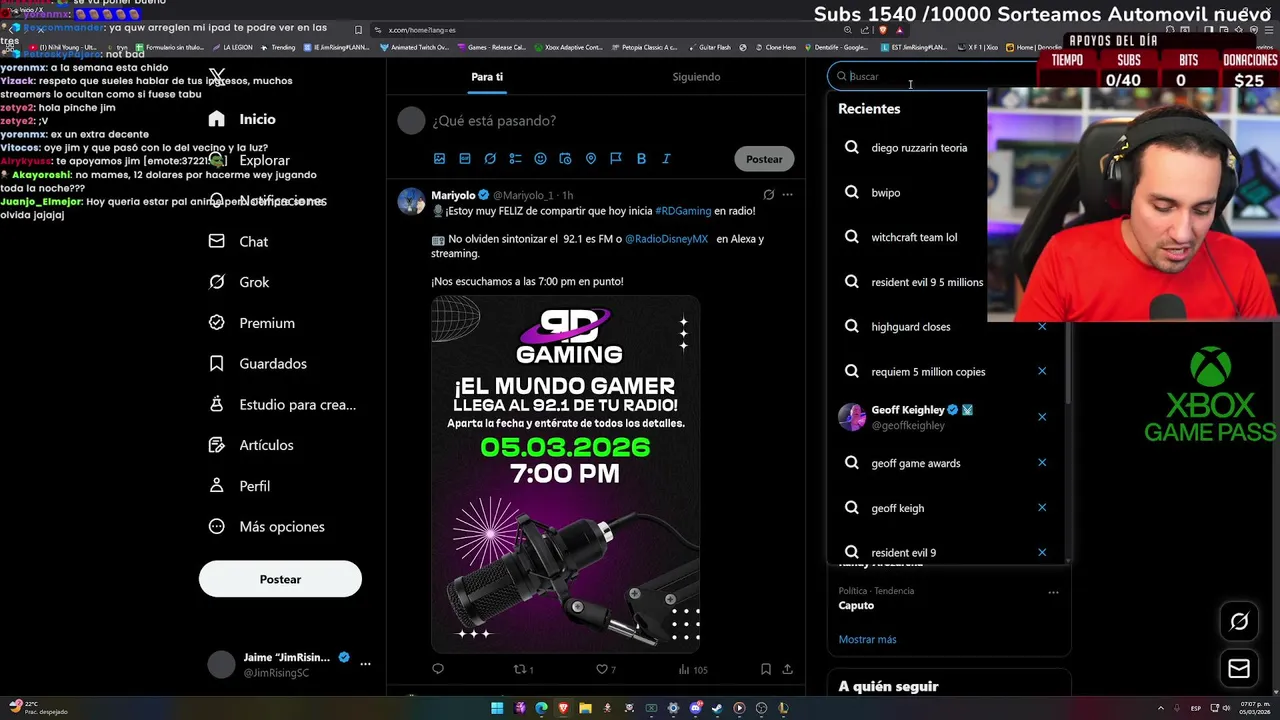Remove 'geoff keigh' from recent searches
The image size is (1280, 720).
click(1042, 507)
